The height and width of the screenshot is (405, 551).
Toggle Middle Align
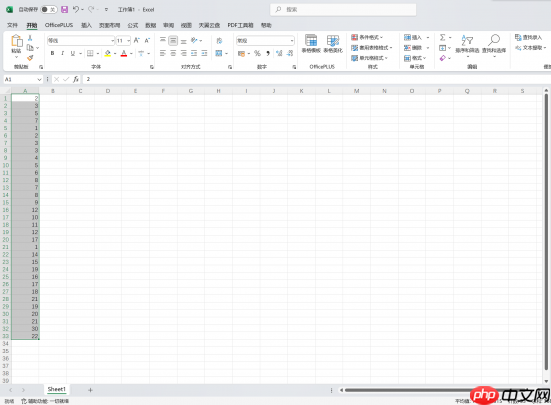point(173,41)
